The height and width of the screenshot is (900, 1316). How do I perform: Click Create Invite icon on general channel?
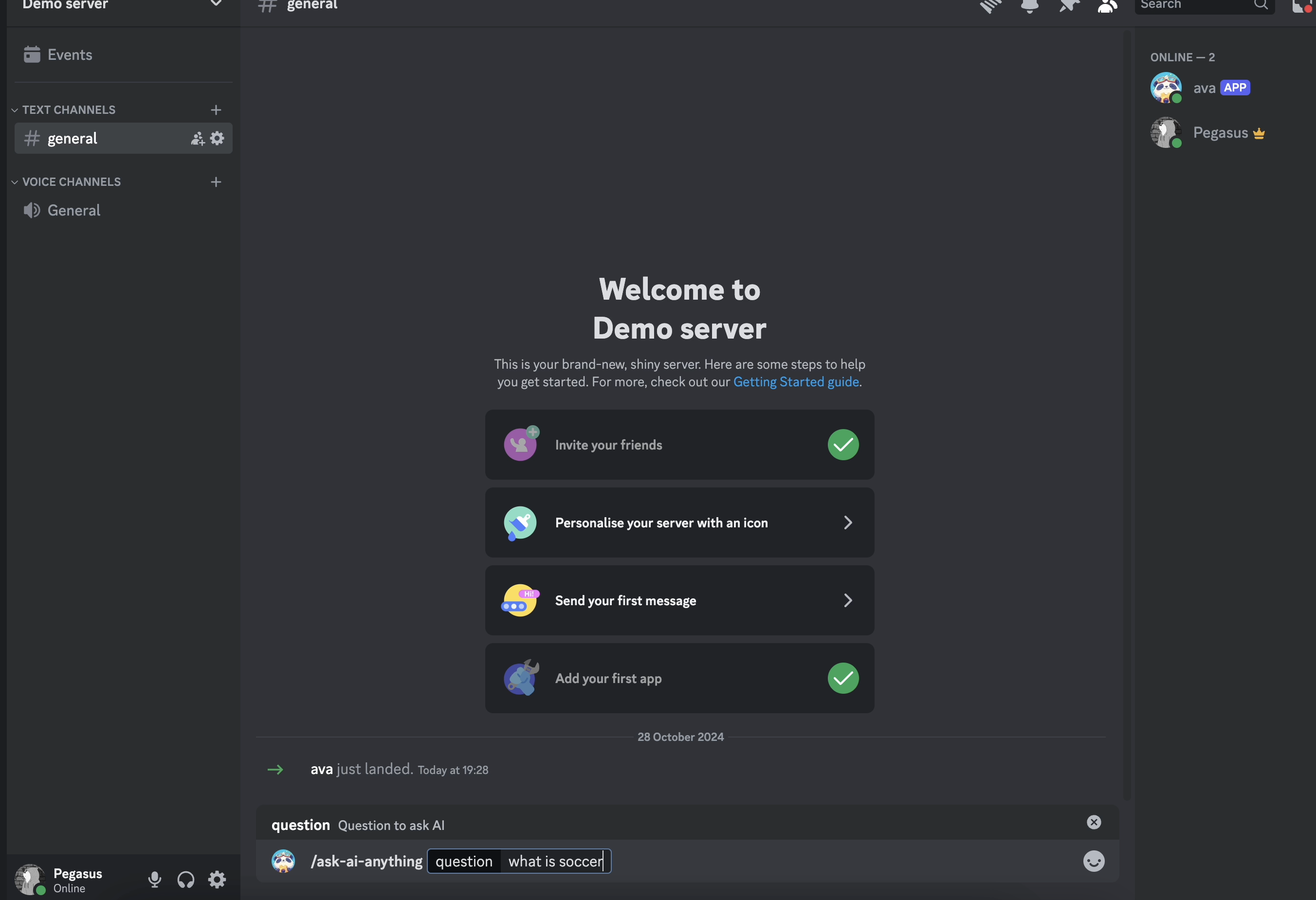coord(197,139)
